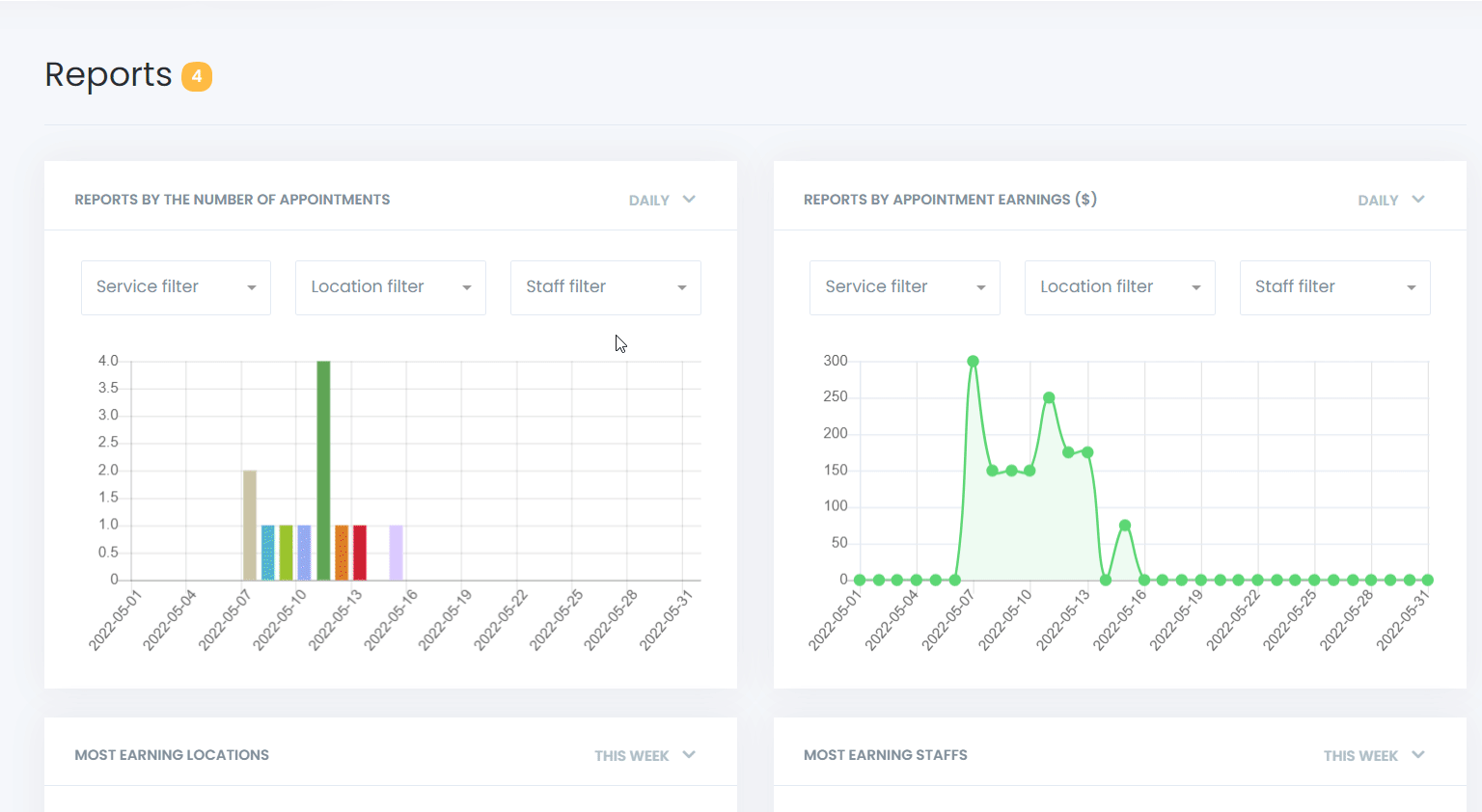1482x812 pixels.
Task: Change the appointments report DAILY interval
Action: click(648, 200)
